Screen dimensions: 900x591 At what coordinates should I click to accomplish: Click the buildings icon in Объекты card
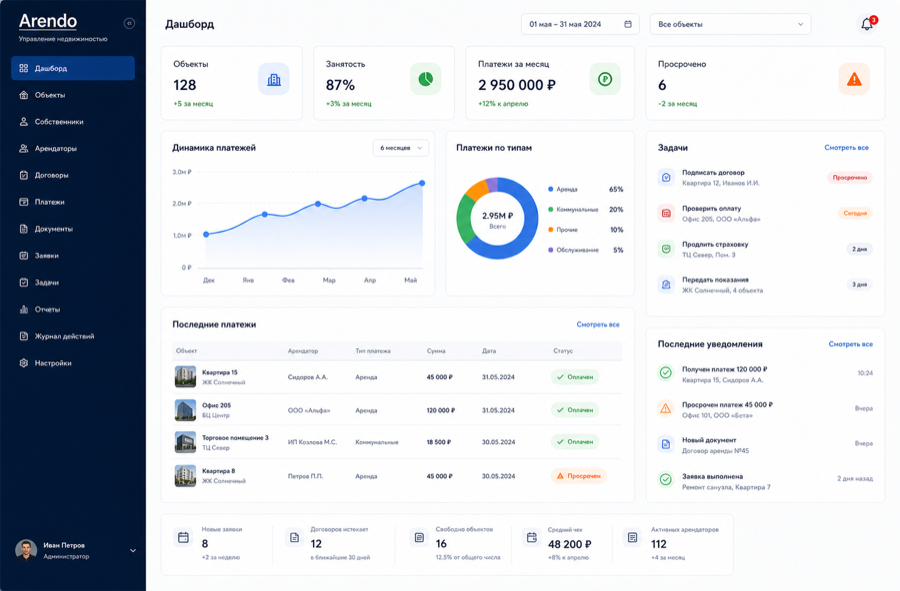[274, 79]
